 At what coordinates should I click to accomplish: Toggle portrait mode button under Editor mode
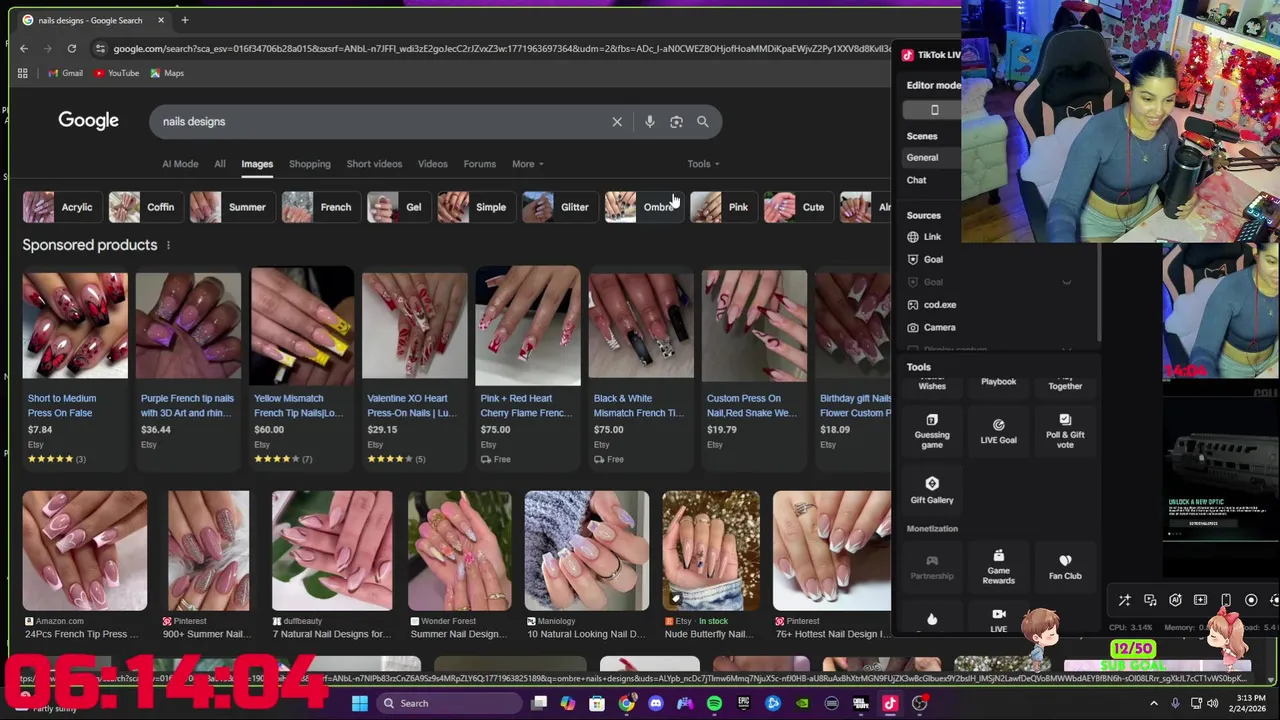coord(935,110)
